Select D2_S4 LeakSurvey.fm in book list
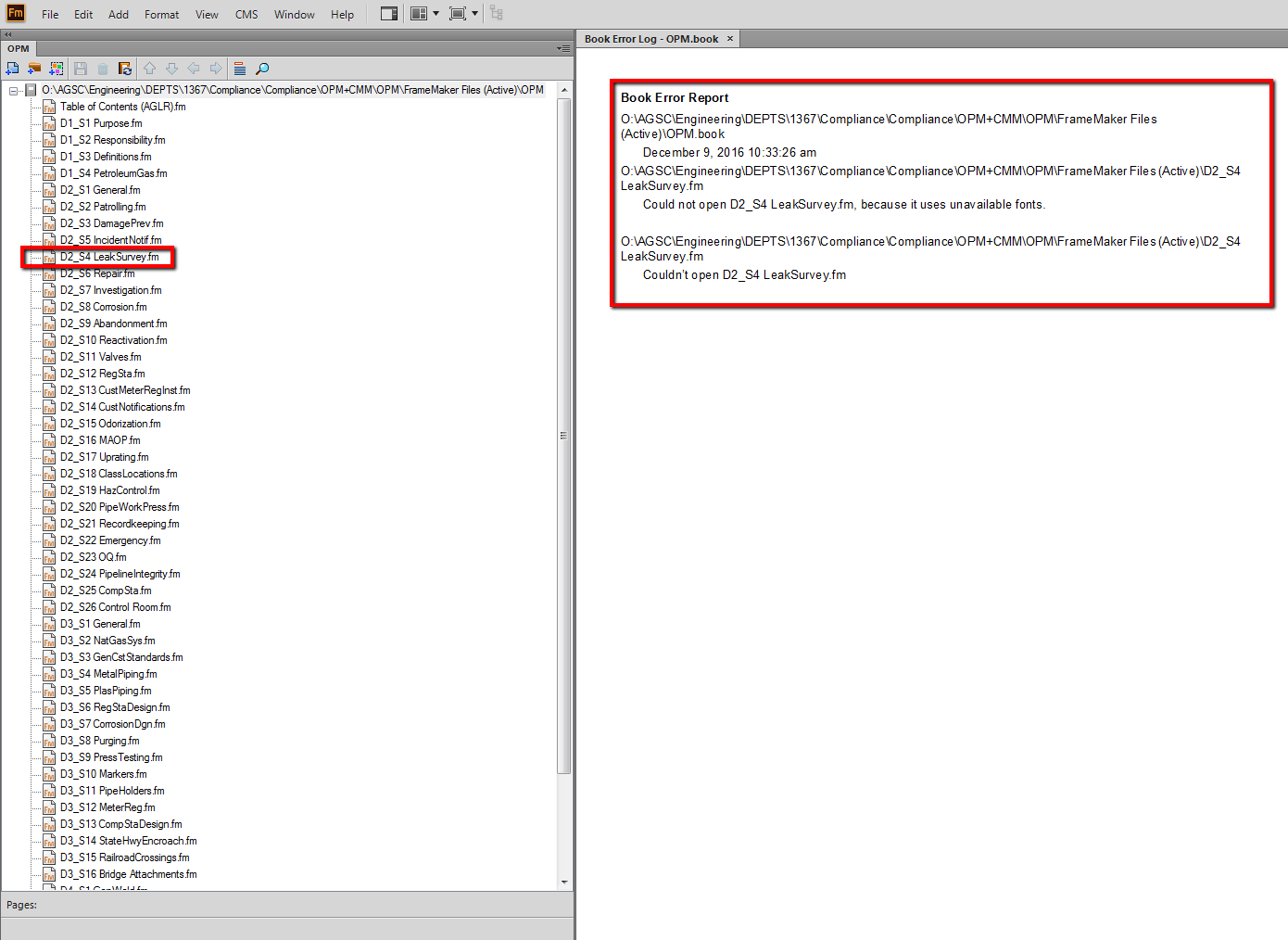Screen dimensions: 1288x940 (109, 257)
